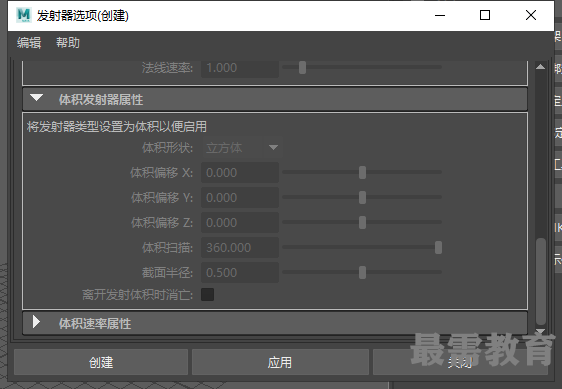
Task: Adjust the 截面半径 slider
Action: pos(362,272)
